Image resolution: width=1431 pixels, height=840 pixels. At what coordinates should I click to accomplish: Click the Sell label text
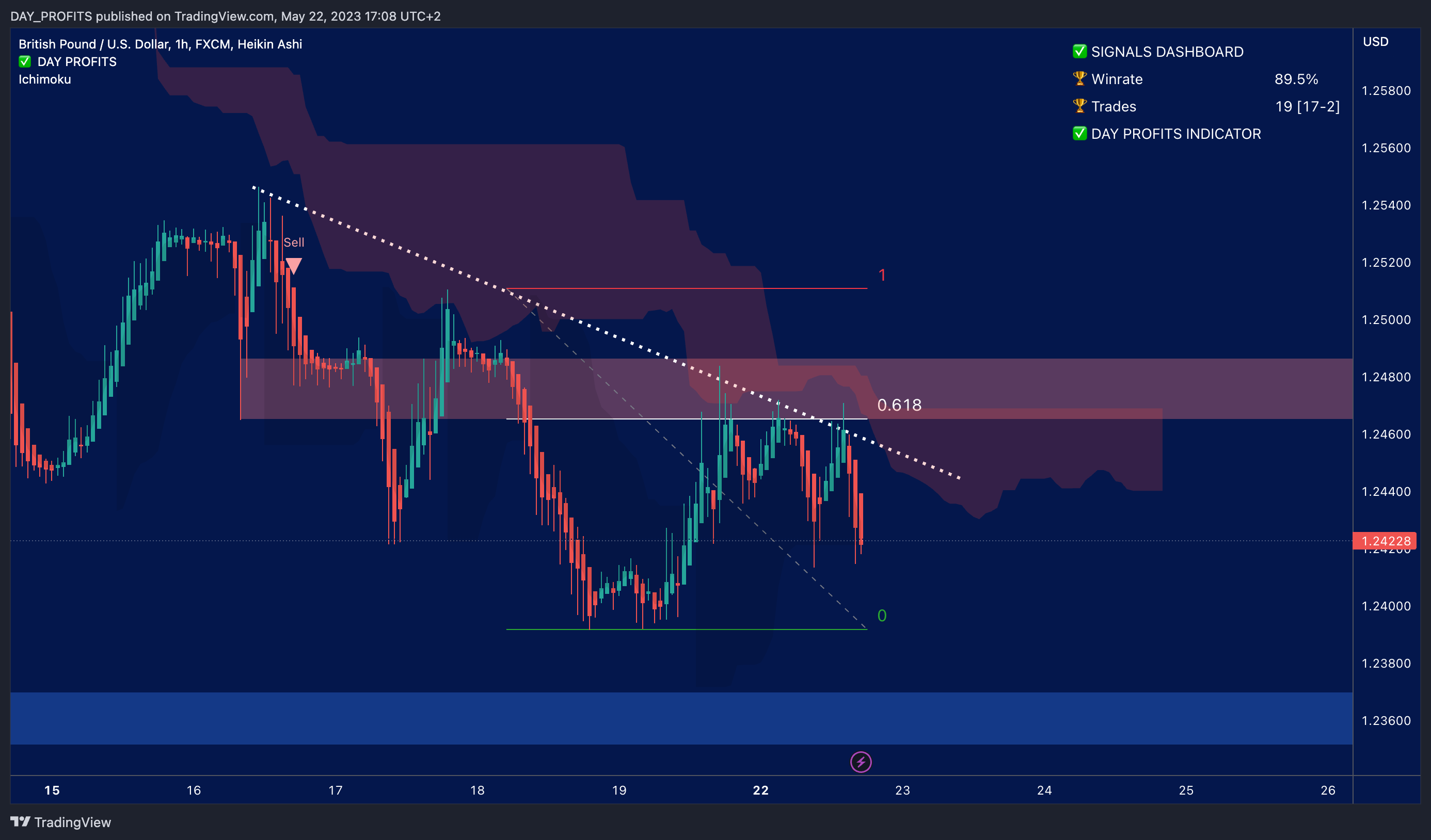[294, 243]
